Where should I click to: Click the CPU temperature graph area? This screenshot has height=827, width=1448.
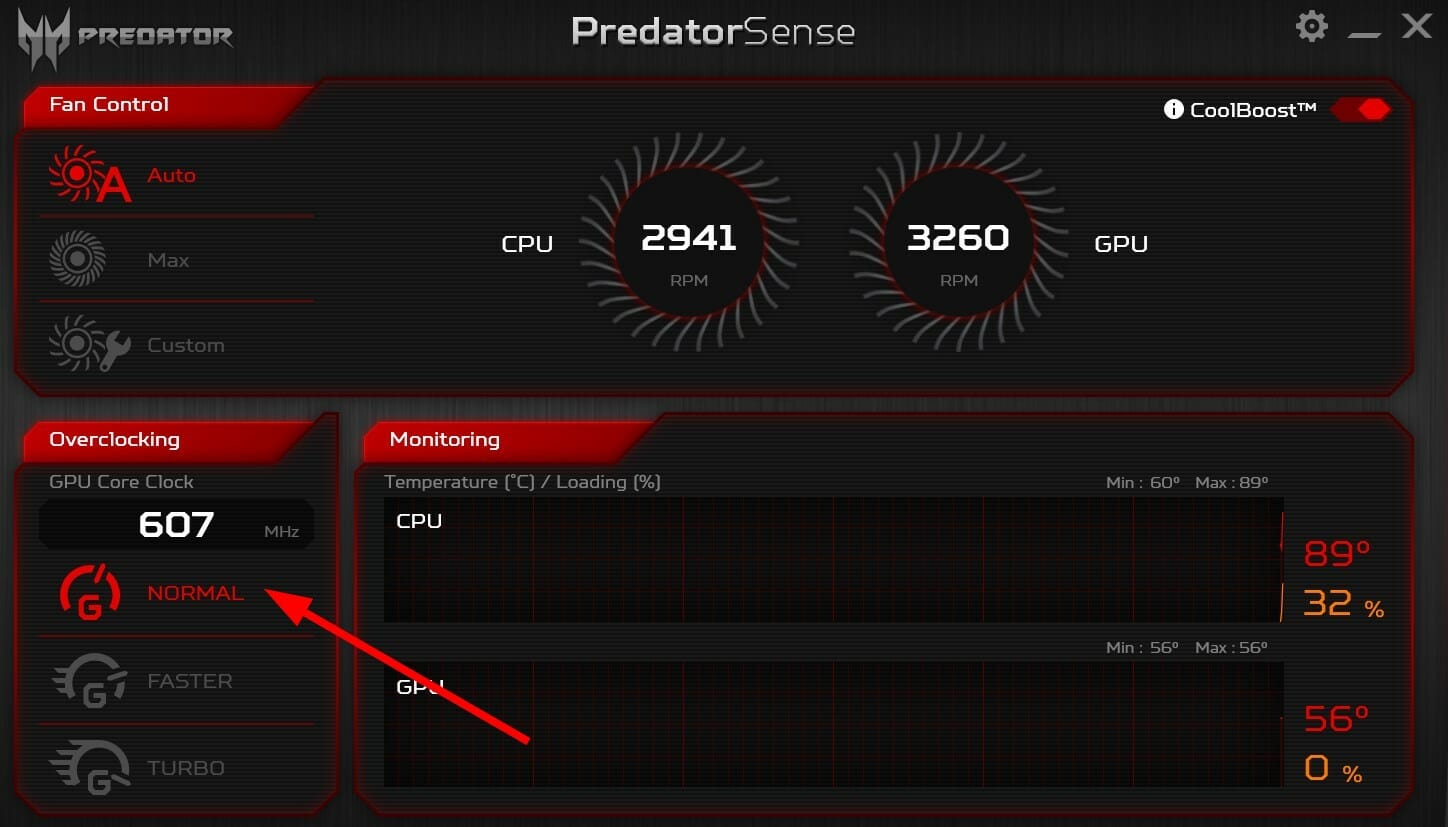tap(833, 560)
